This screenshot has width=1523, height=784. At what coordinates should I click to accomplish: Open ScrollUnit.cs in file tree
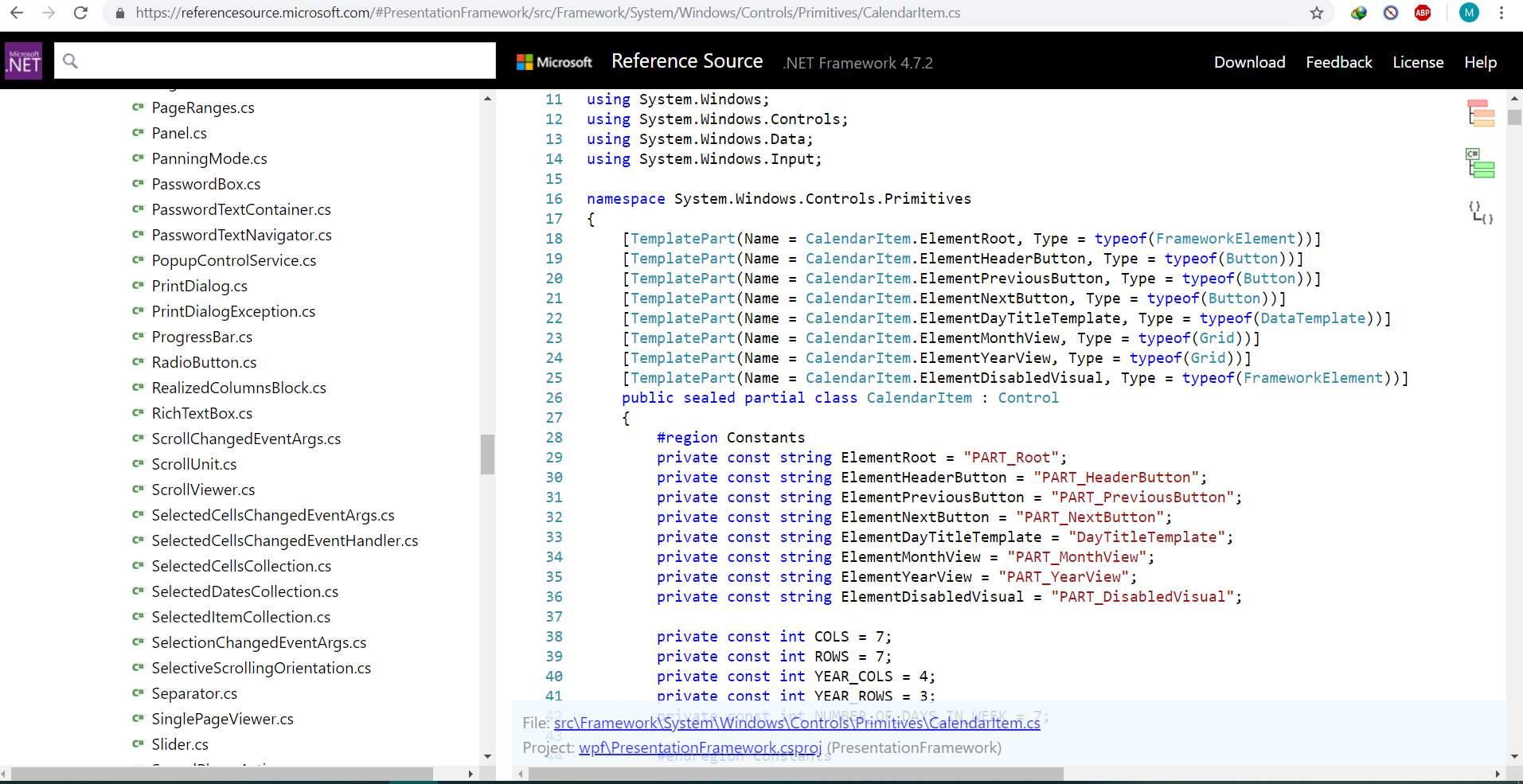point(194,464)
